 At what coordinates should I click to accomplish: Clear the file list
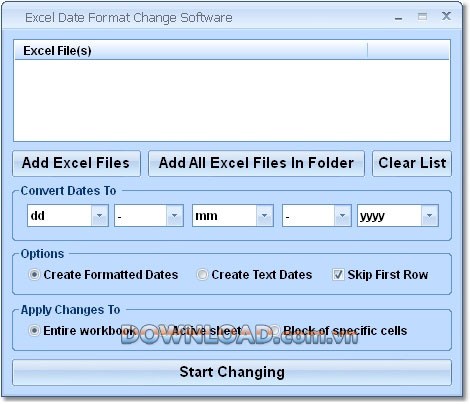tap(412, 163)
